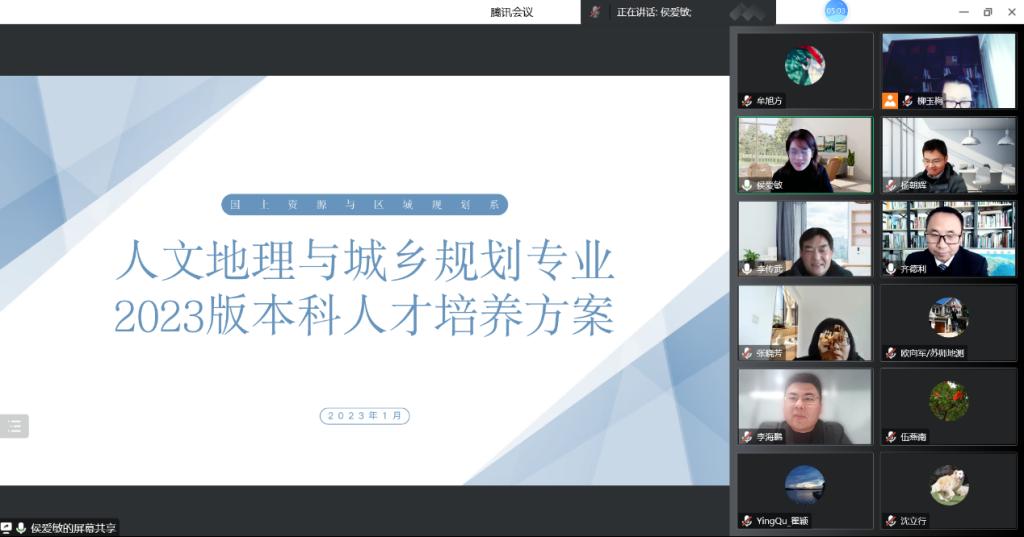Toggle the microphone icon next to 齐德利
This screenshot has height=537, width=1024.
click(x=891, y=269)
